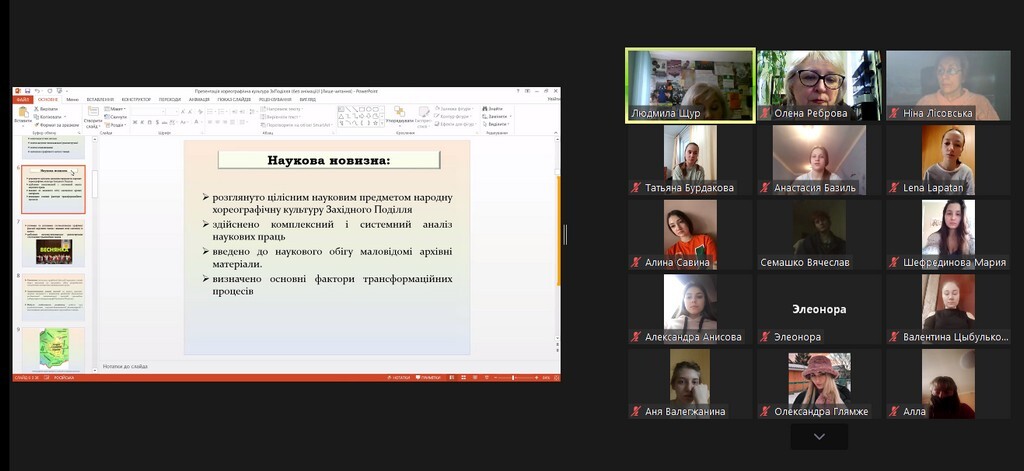Image resolution: width=1024 pixels, height=471 pixels.
Task: Click the muted mic icon on Алла's tile
Action: click(895, 412)
